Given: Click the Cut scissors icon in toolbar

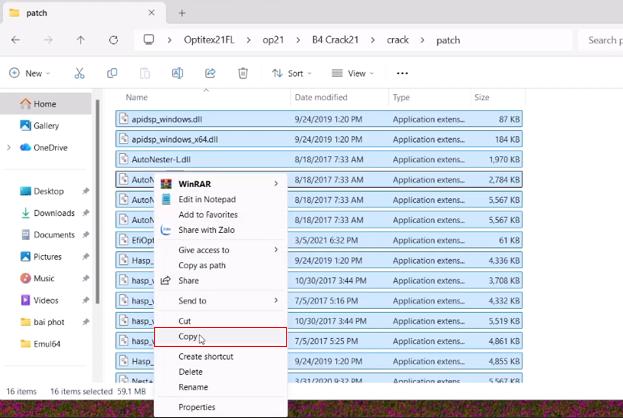Looking at the screenshot, I should click(80, 73).
